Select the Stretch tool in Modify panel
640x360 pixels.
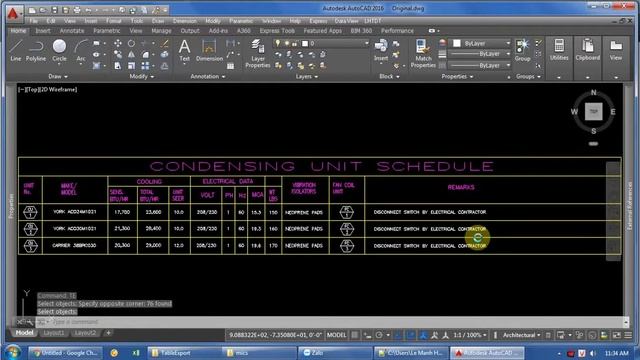(118, 65)
